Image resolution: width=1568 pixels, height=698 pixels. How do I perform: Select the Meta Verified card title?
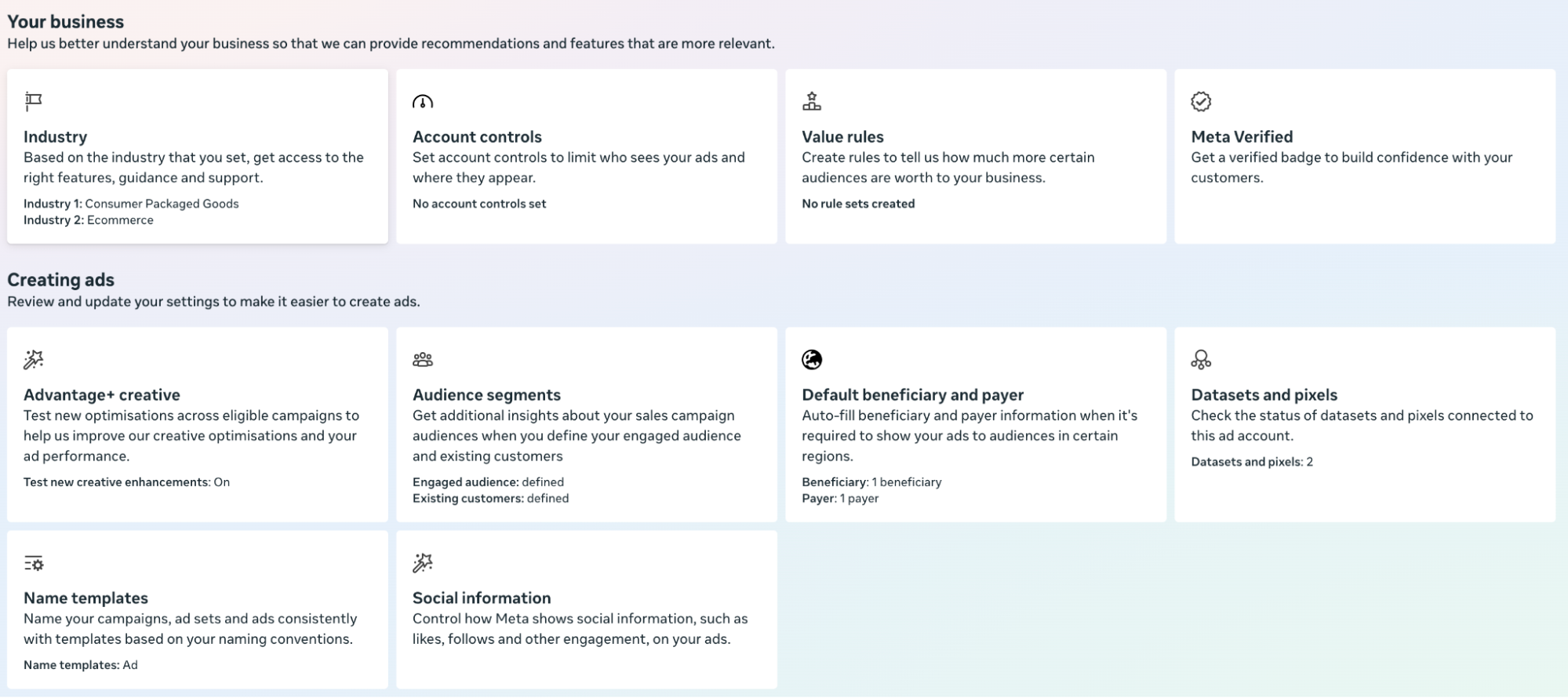1242,136
